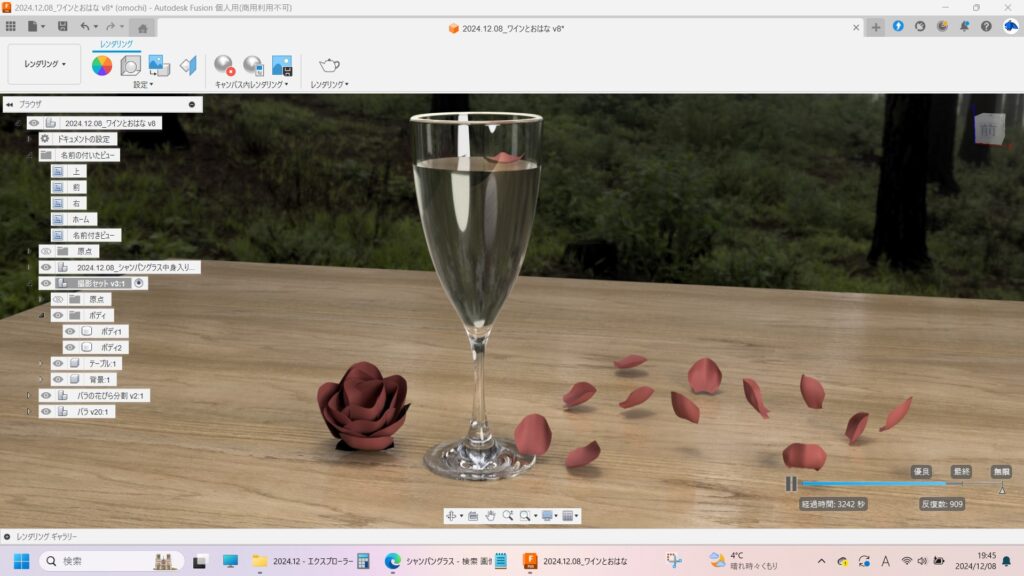1024x576 pixels.
Task: Click the in-canvas render start icon
Action: coord(224,66)
